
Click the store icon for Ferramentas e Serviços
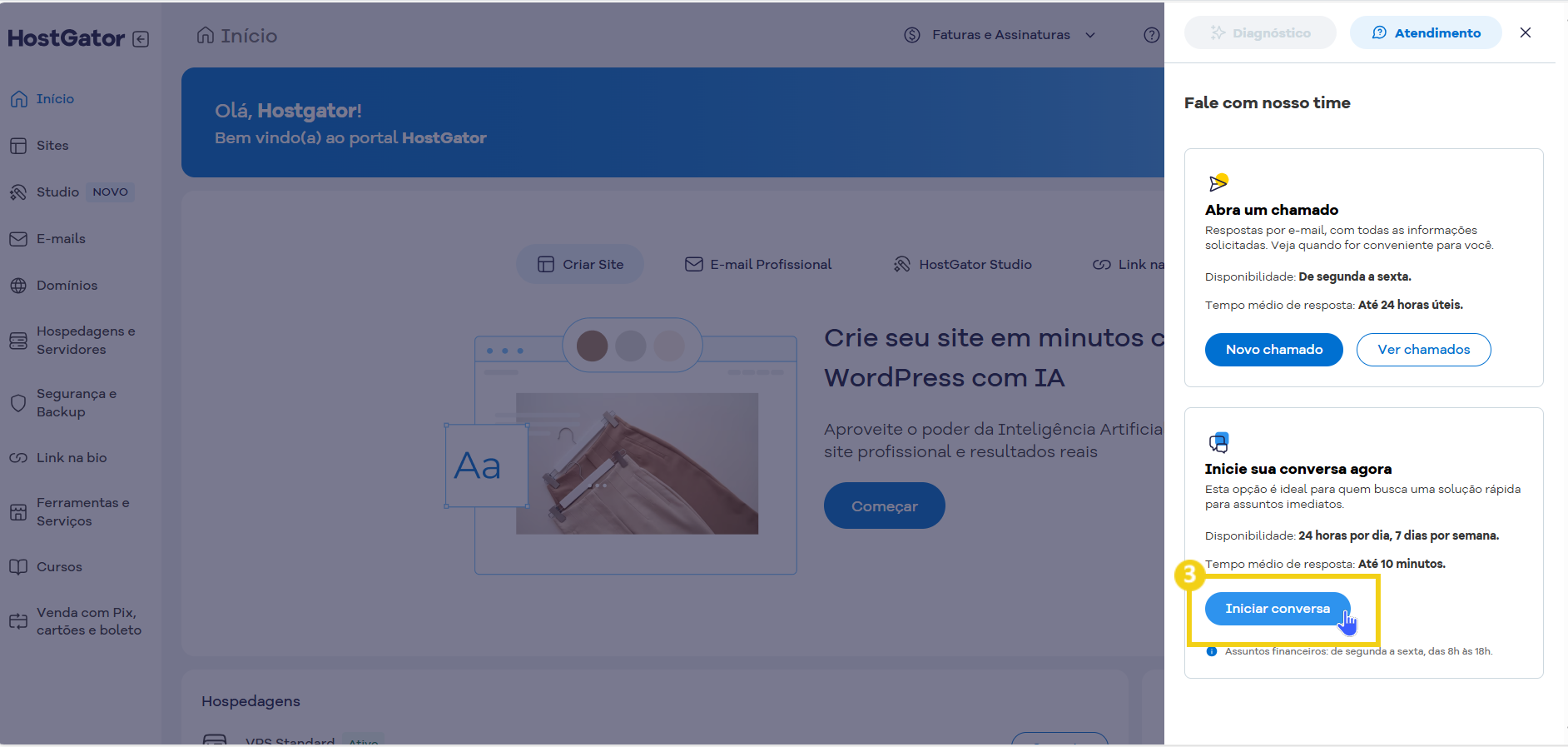click(x=18, y=512)
